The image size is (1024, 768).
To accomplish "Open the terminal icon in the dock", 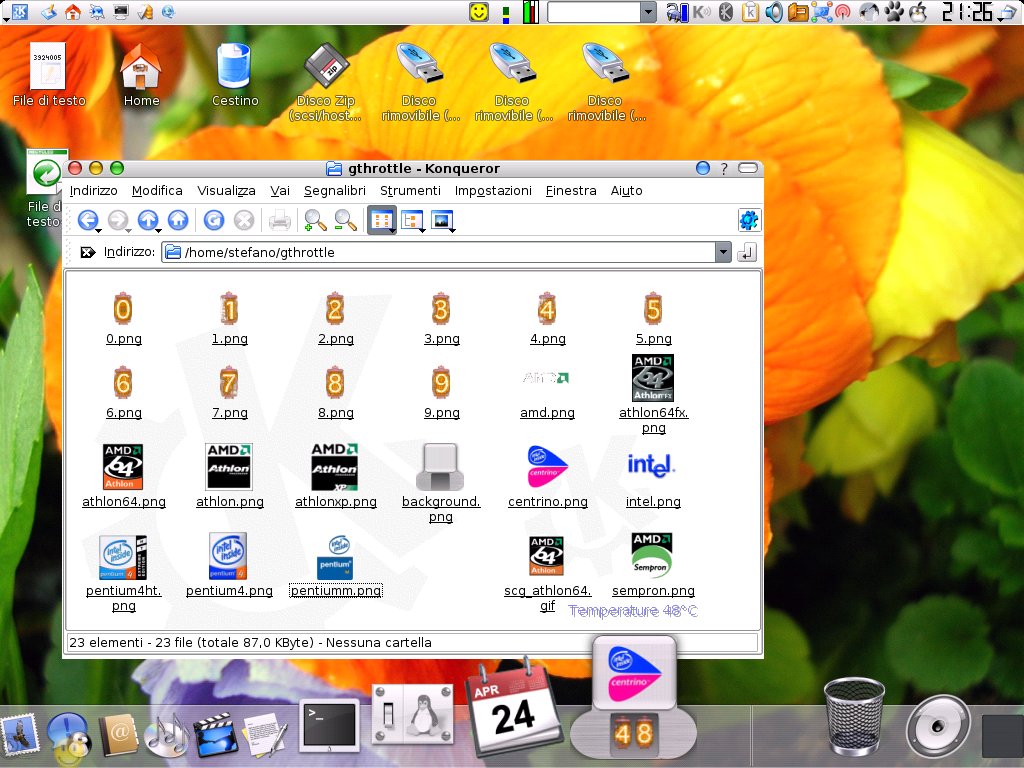I will (328, 725).
